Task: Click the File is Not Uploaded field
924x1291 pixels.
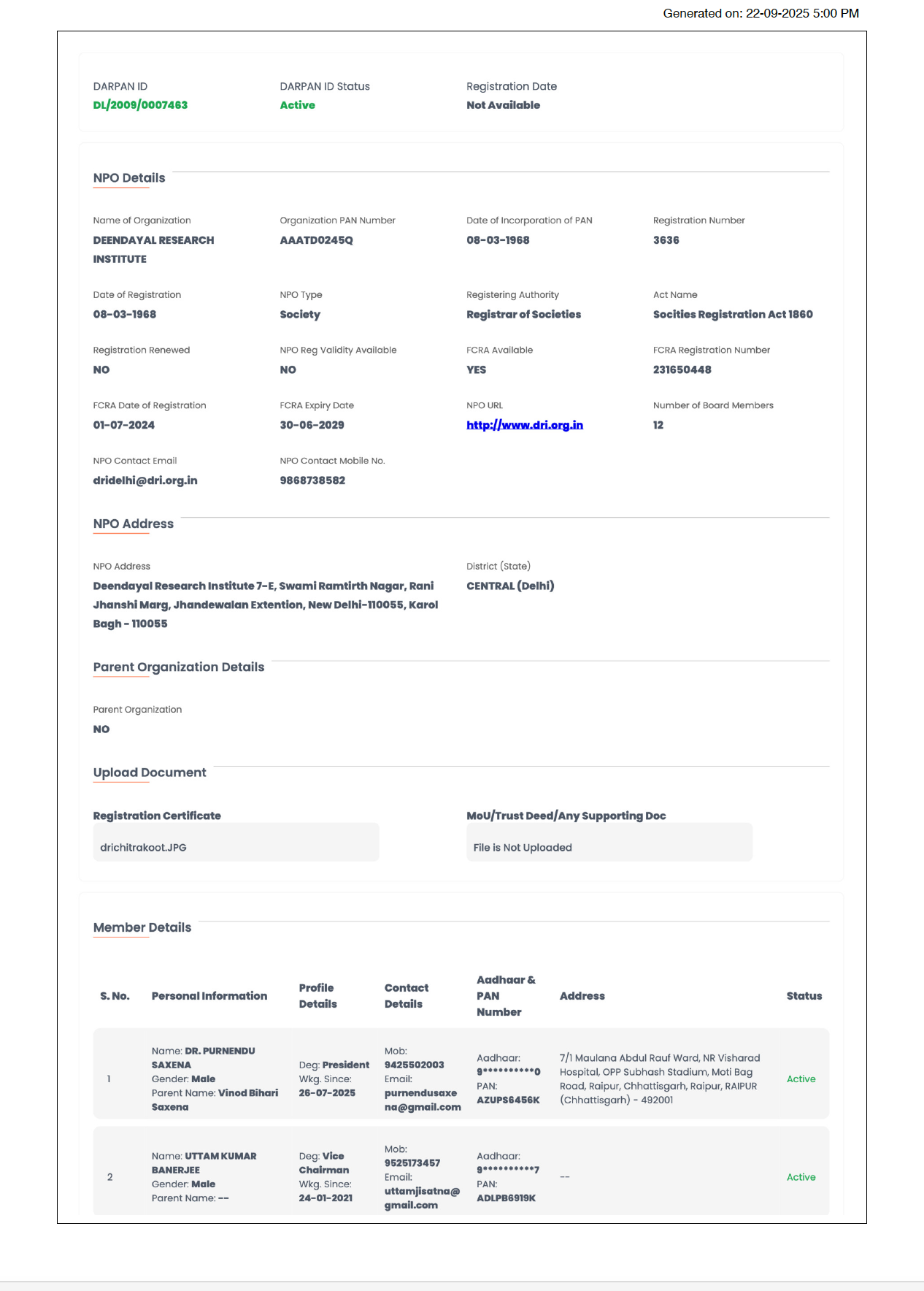Action: tap(609, 843)
